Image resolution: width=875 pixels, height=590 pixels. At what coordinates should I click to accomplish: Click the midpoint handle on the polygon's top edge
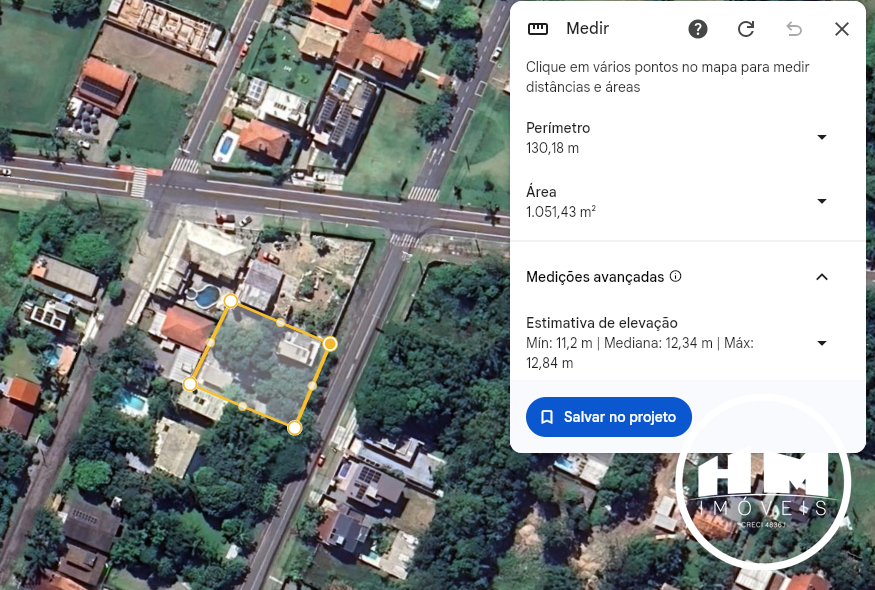tap(280, 323)
